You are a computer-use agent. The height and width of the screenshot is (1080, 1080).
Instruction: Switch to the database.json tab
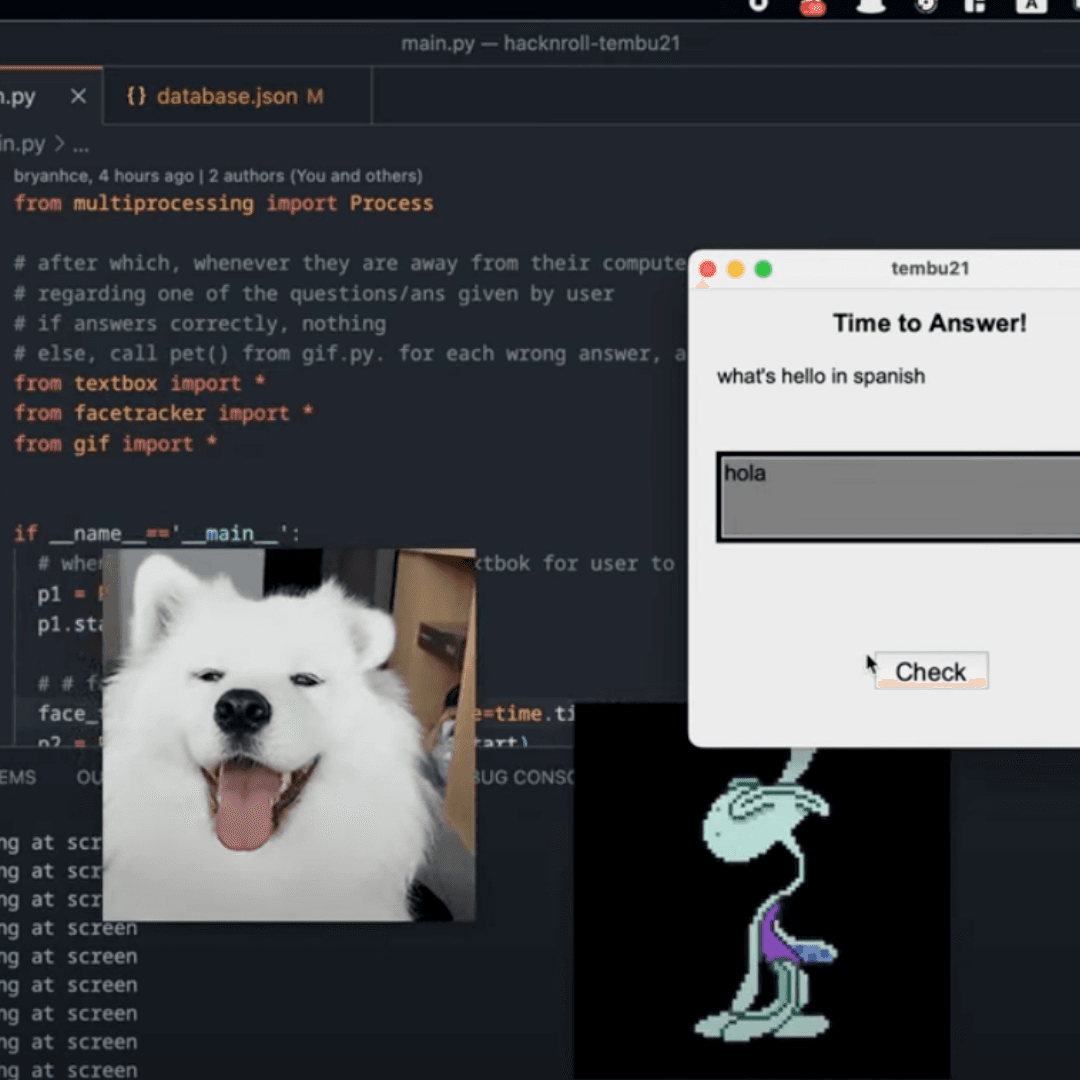(227, 97)
